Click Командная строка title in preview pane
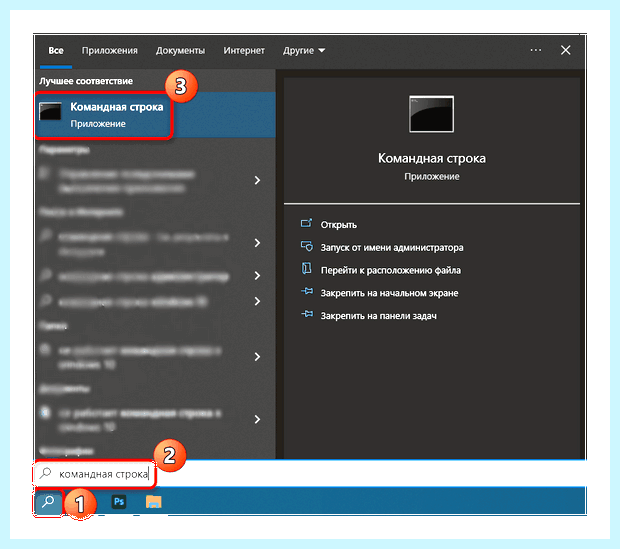Screen dimensions: 620x549 [432, 158]
